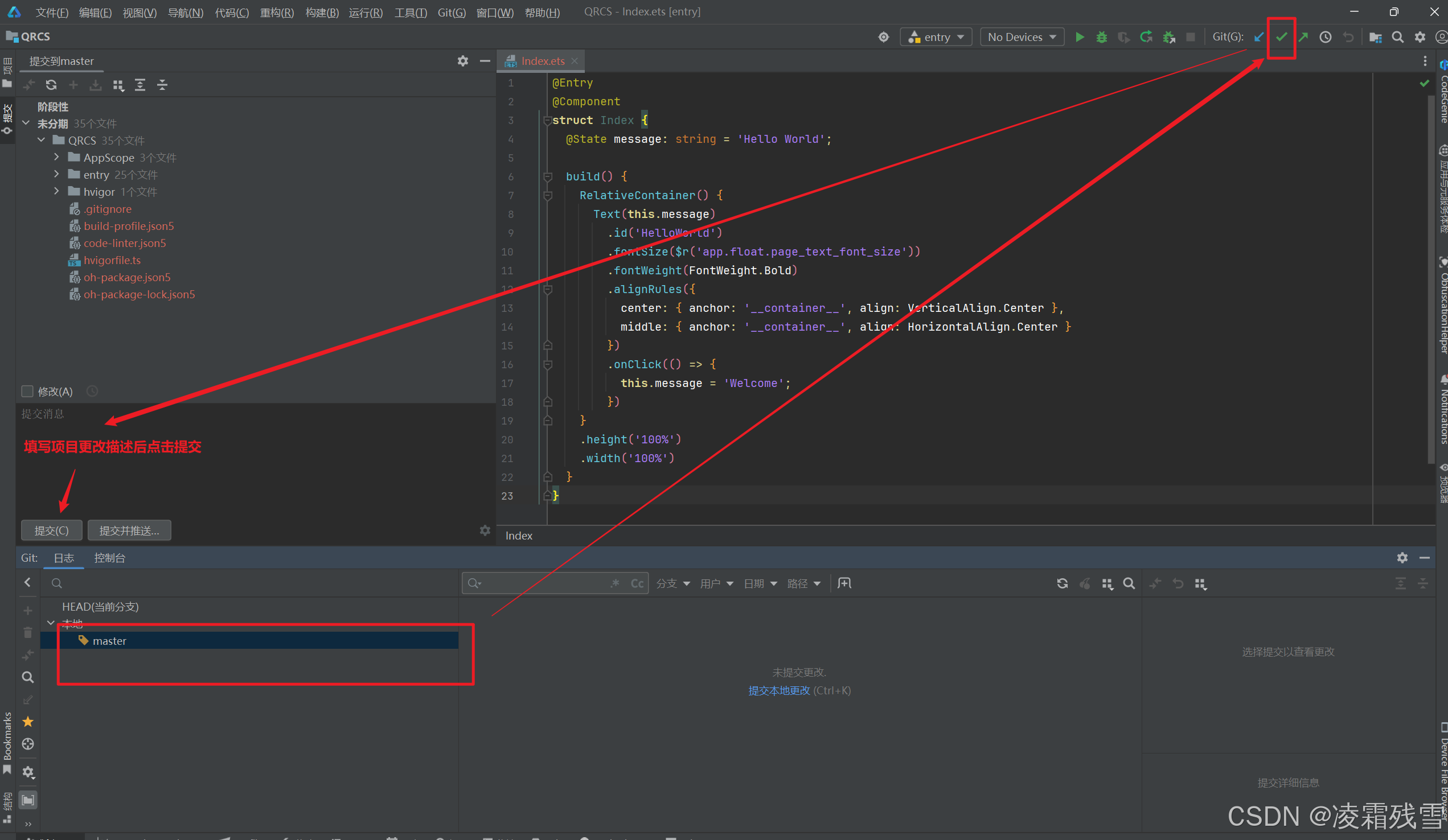Toggle the 修改(A) amend checkbox
The height and width of the screenshot is (840, 1448).
(27, 392)
